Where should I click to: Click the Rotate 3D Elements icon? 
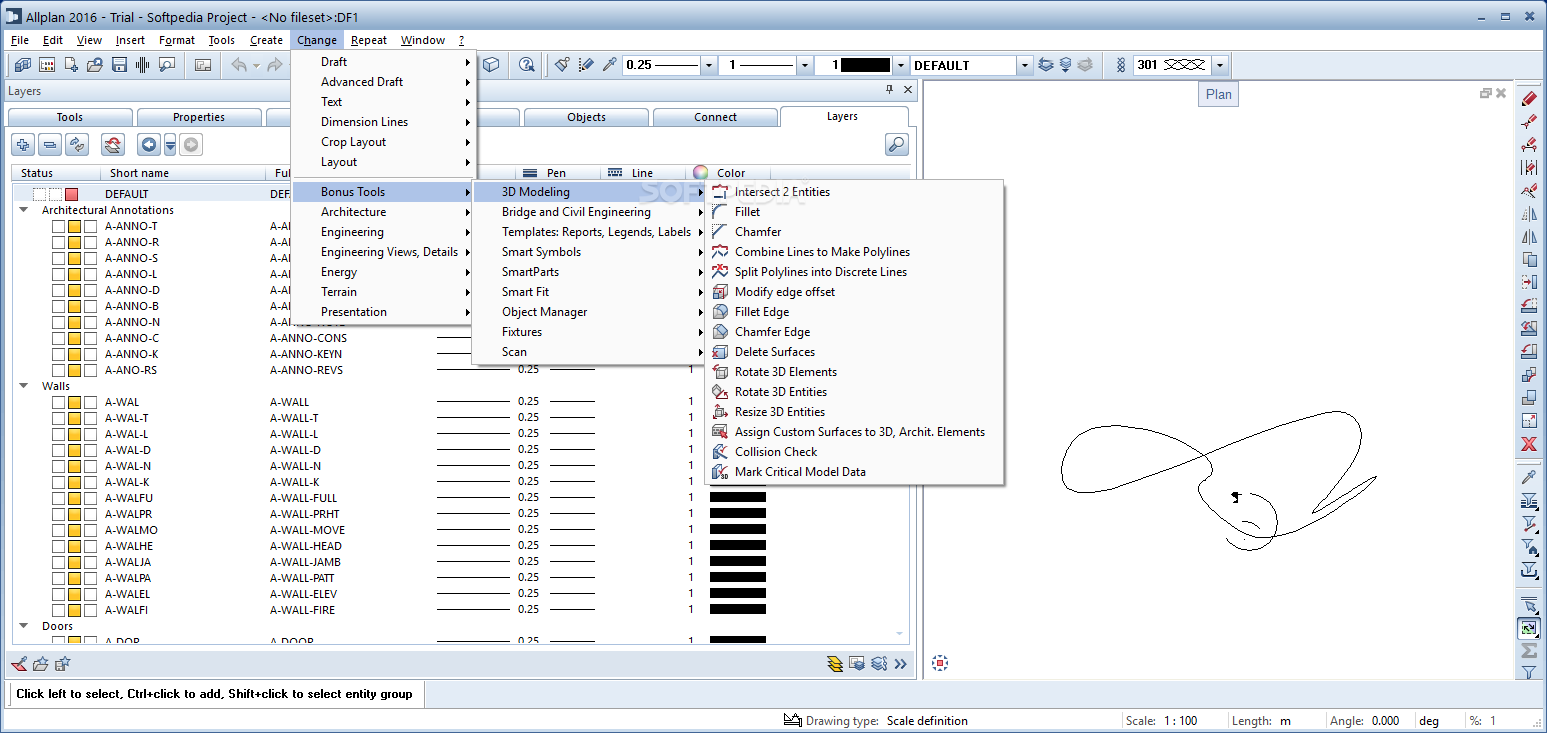(719, 372)
